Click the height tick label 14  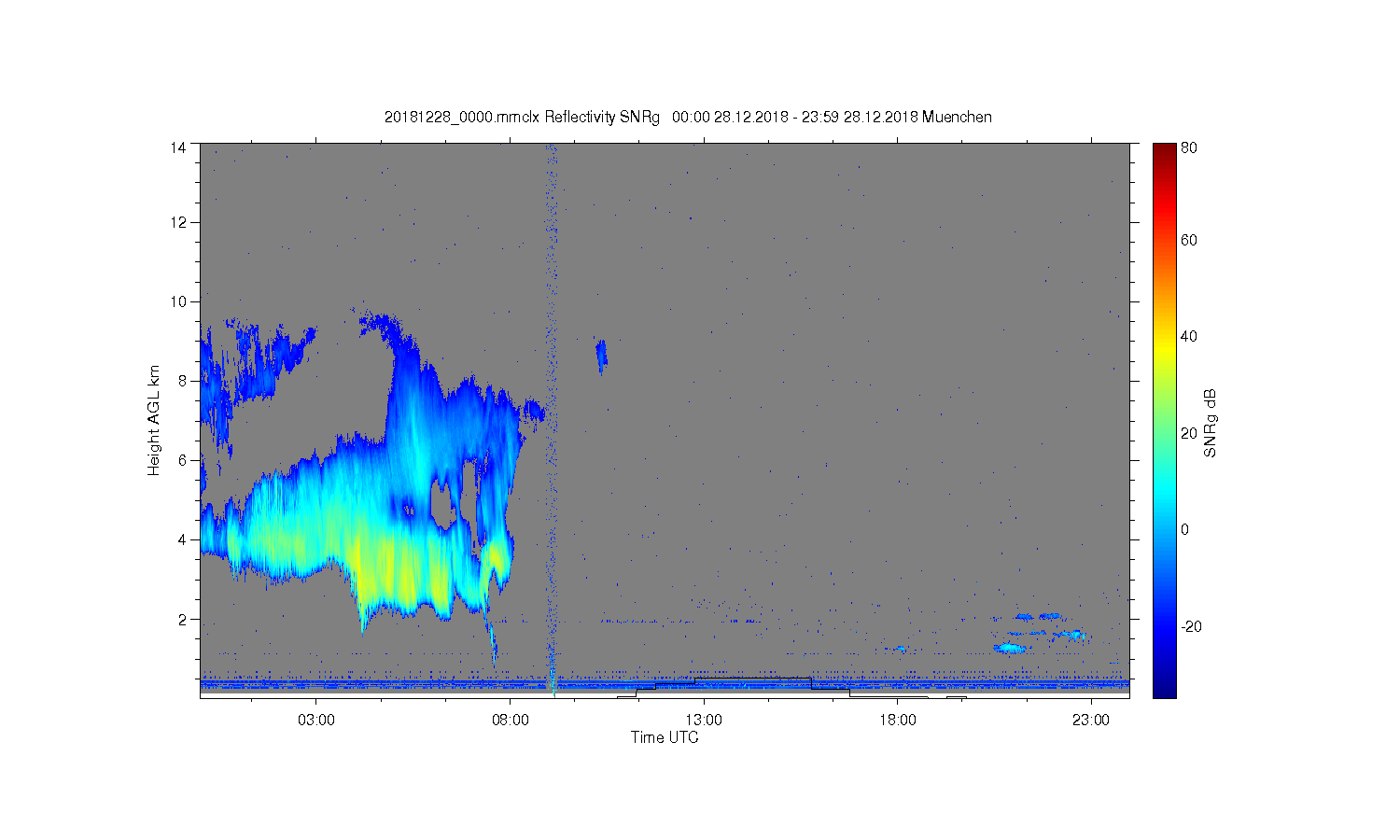tap(178, 147)
